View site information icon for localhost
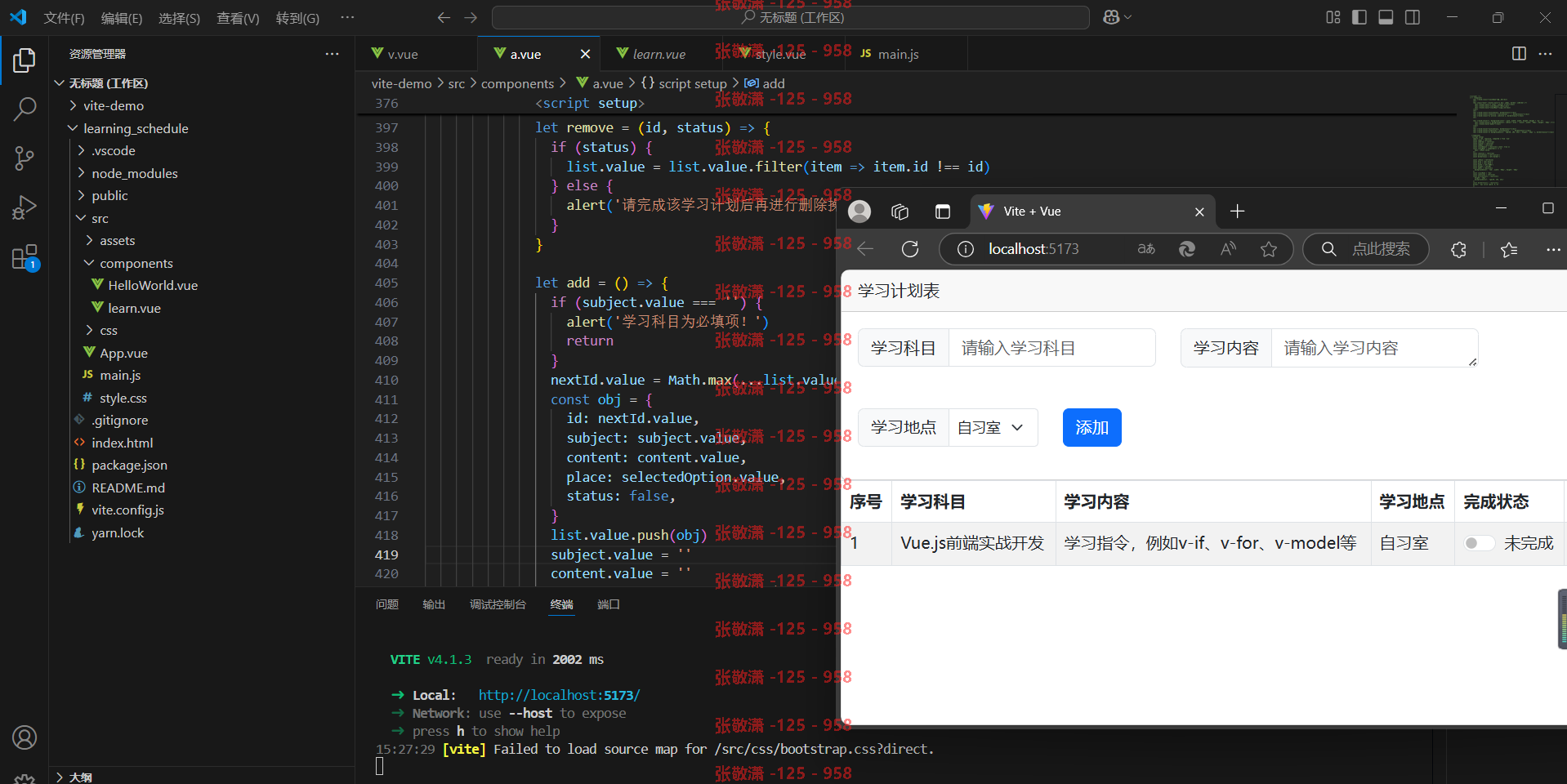The width and height of the screenshot is (1567, 784). click(x=965, y=249)
